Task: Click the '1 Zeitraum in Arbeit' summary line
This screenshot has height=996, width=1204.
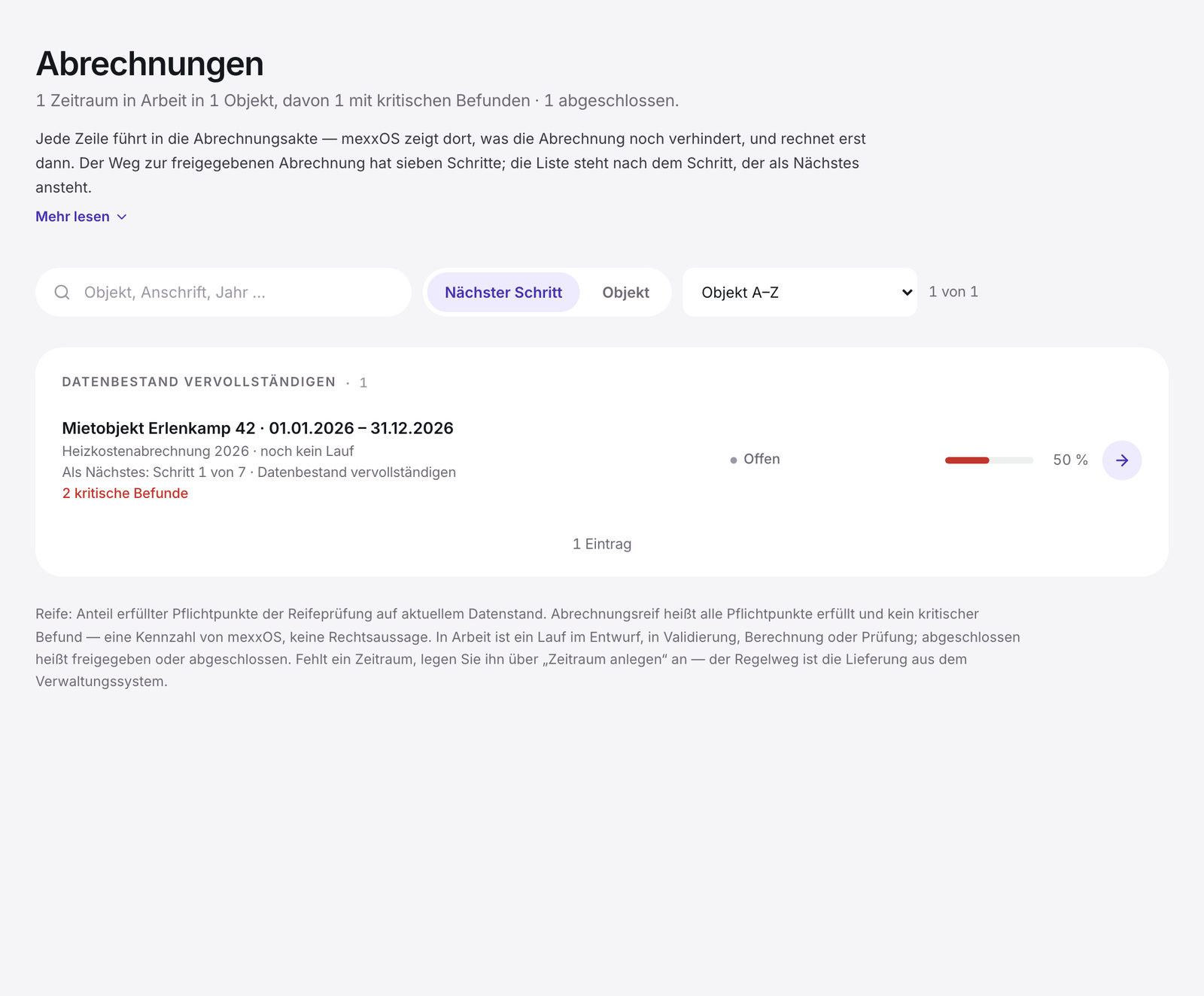Action: 357,101
